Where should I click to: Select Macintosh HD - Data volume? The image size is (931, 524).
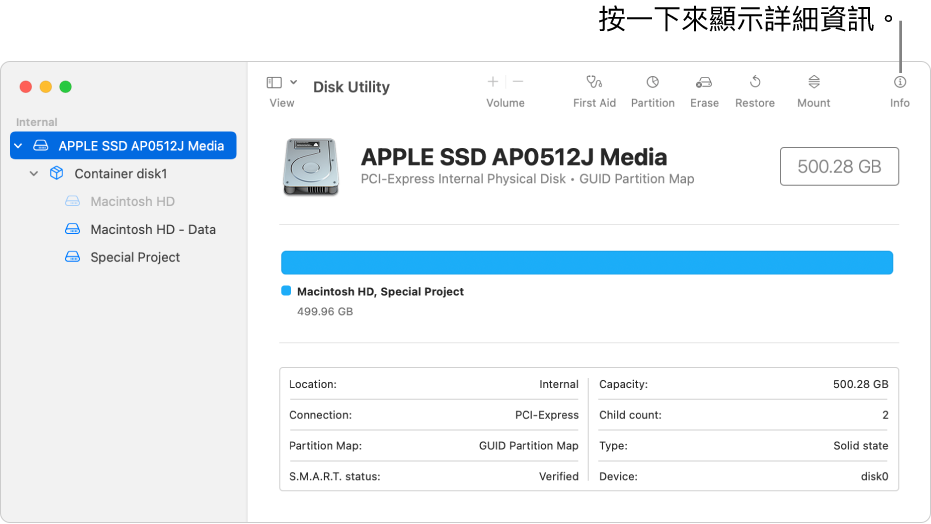coord(153,229)
